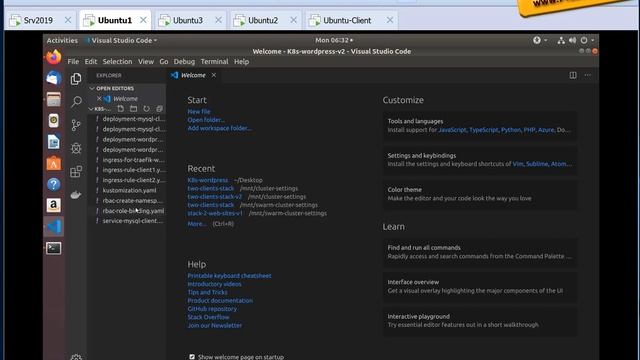Open ingress-rule-client1 file in the Explorer
This screenshot has height=360, width=640.
(134, 170)
